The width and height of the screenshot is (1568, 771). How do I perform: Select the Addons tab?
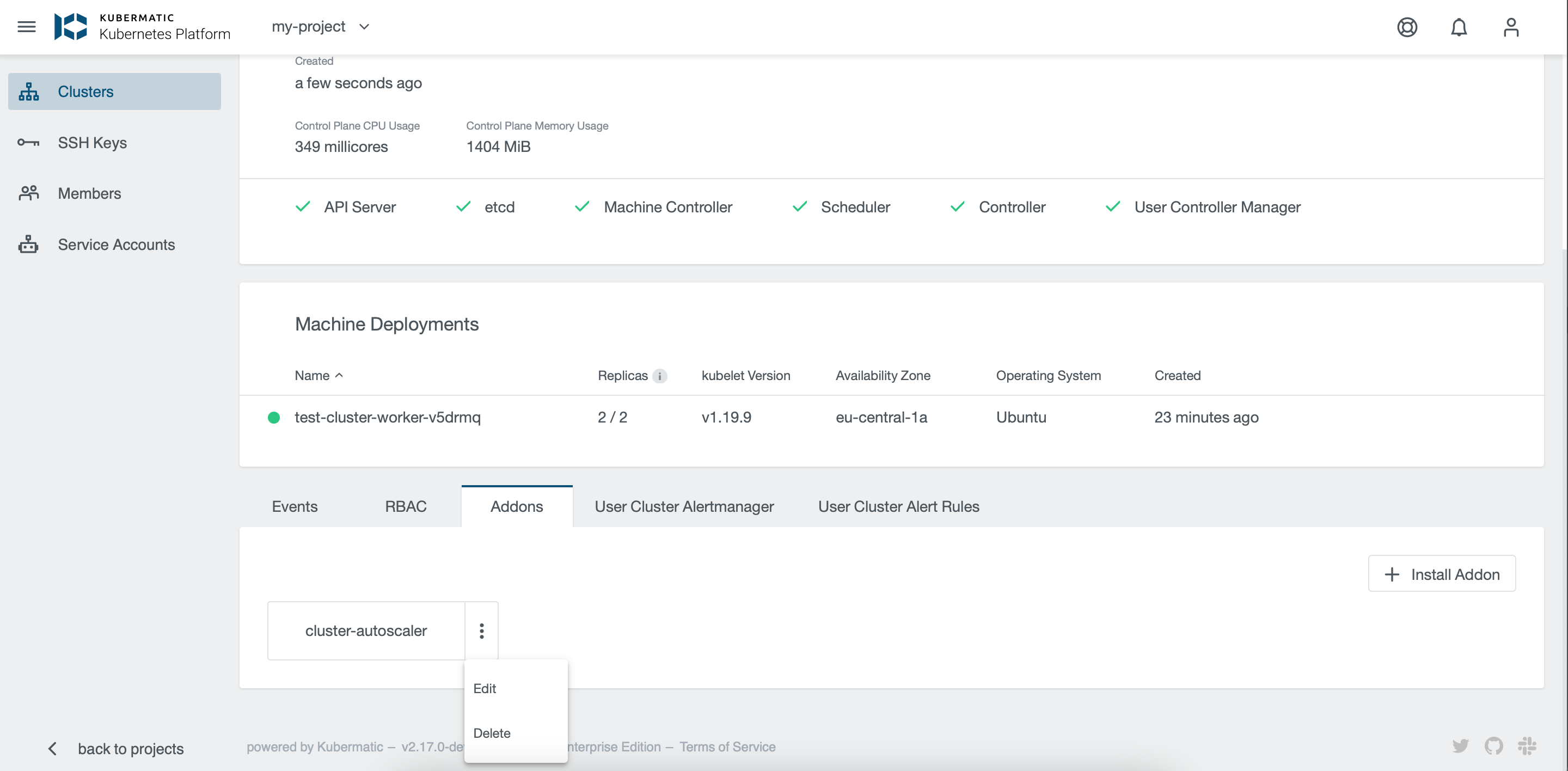tap(516, 505)
